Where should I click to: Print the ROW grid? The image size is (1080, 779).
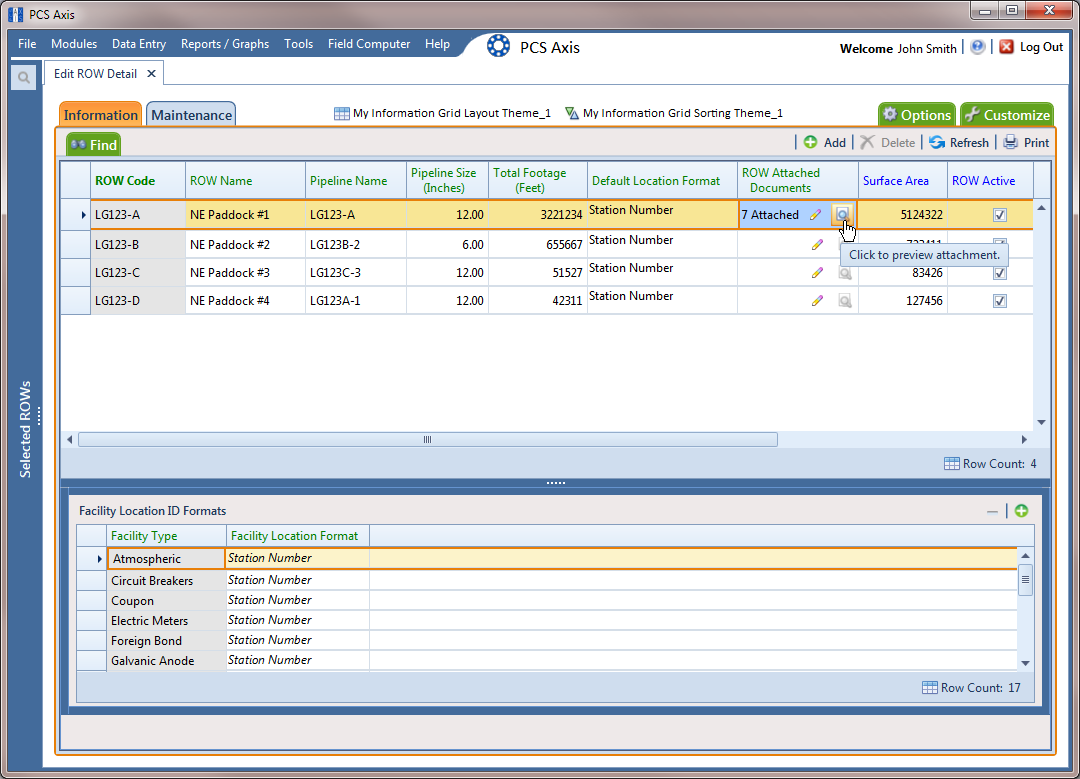1026,143
